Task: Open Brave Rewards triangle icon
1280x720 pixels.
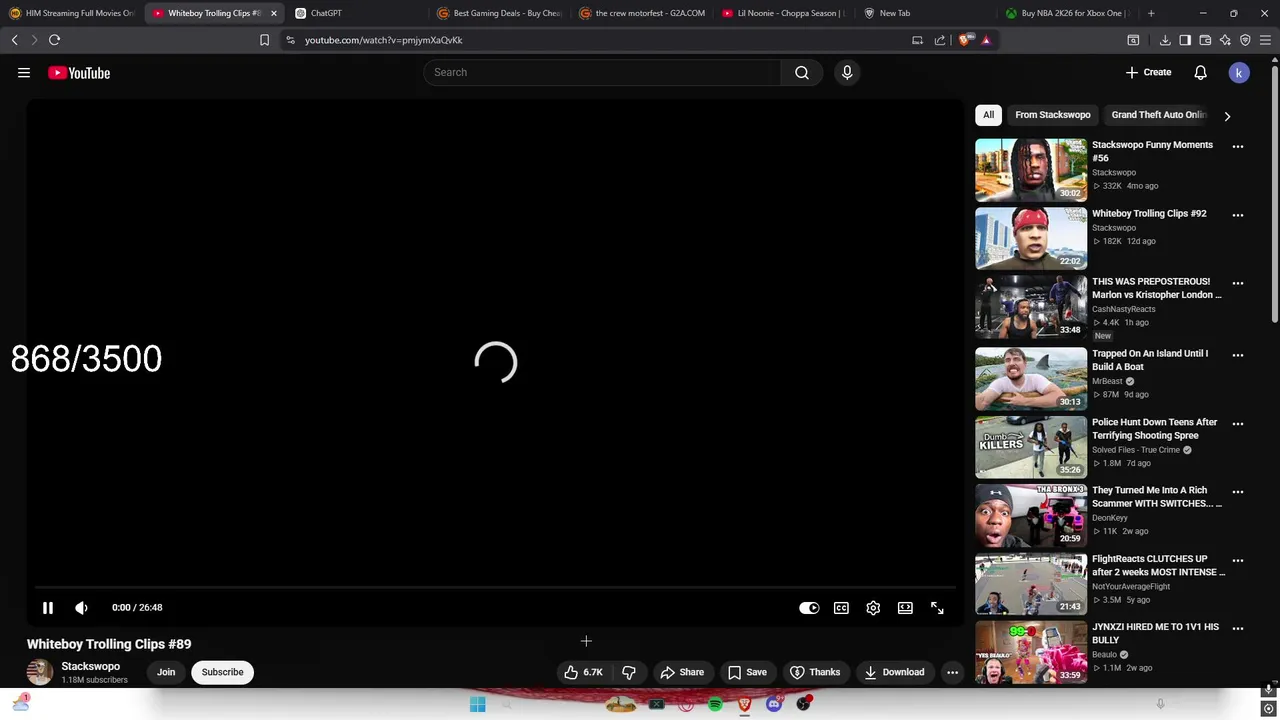Action: click(x=986, y=40)
